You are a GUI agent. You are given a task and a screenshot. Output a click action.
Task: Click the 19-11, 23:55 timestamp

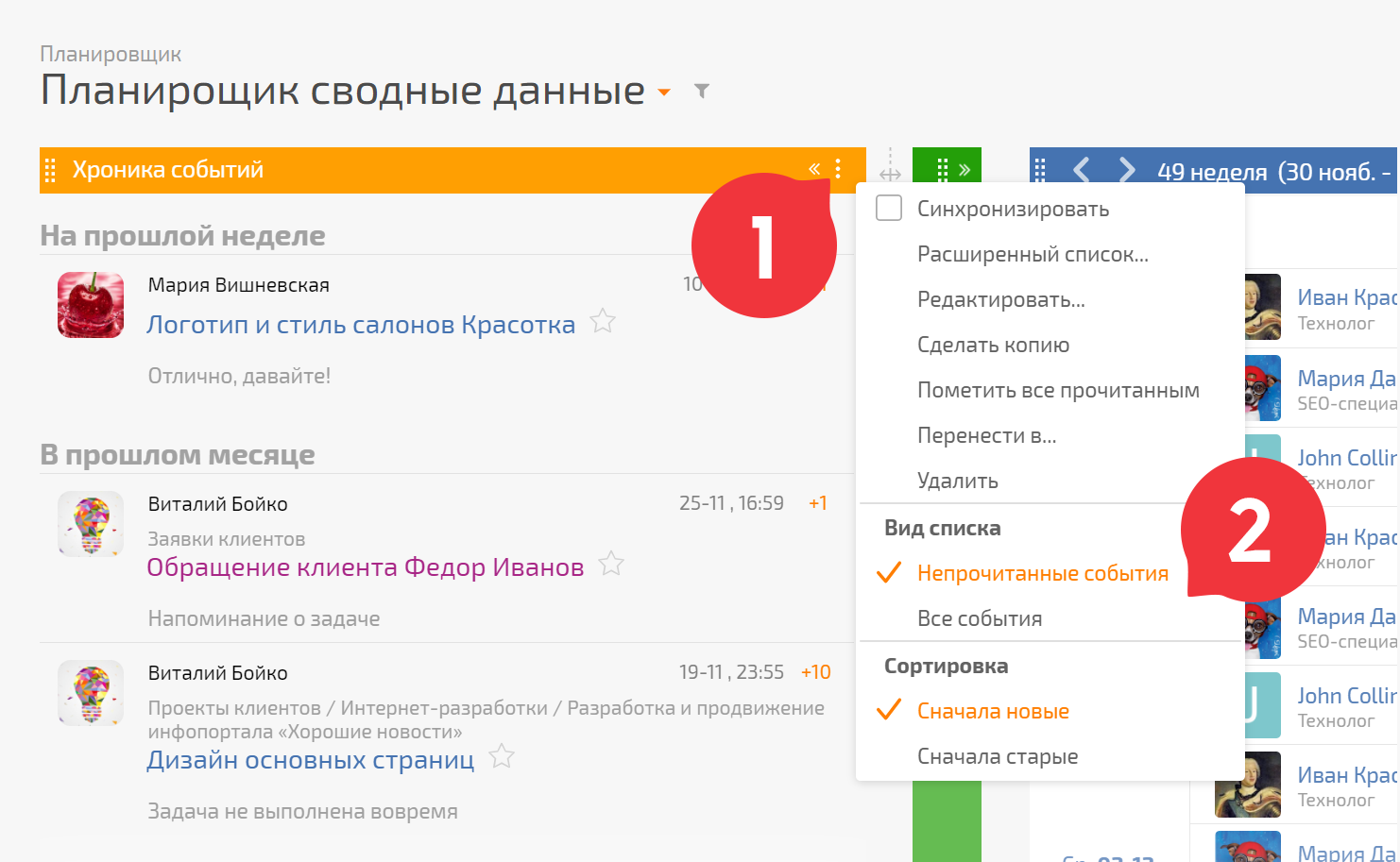pos(731,672)
